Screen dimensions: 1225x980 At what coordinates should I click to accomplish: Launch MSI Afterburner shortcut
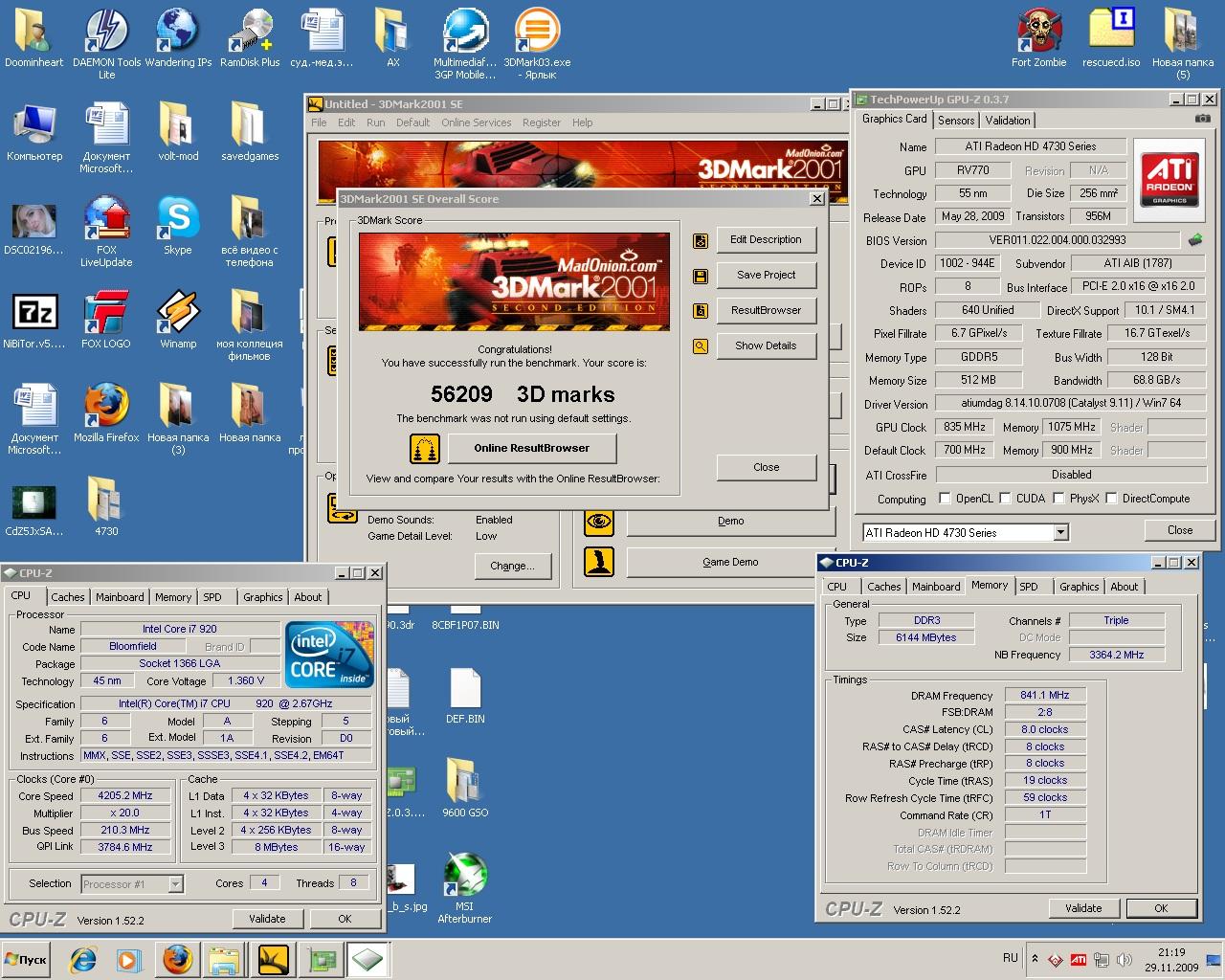click(x=465, y=888)
